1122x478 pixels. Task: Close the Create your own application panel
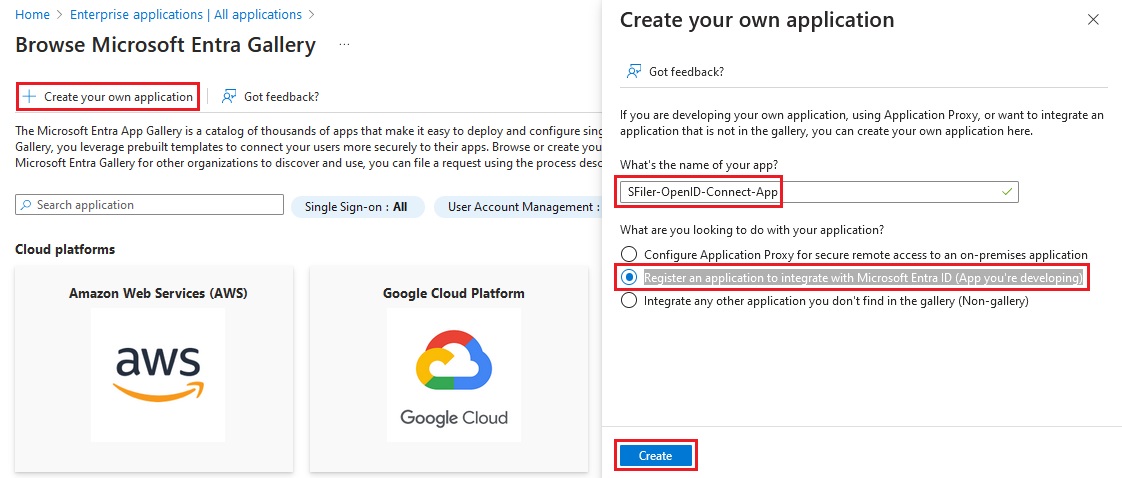1093,20
